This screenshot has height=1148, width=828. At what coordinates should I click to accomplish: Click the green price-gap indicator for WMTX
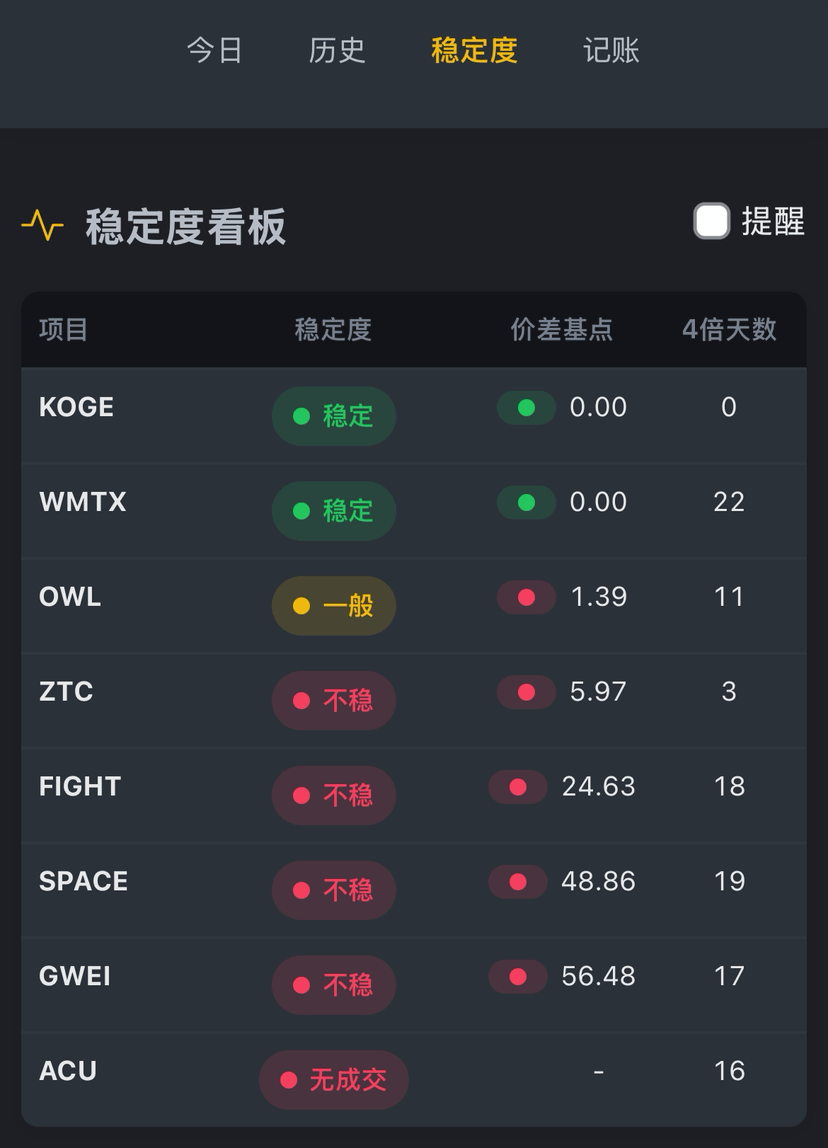pos(526,502)
